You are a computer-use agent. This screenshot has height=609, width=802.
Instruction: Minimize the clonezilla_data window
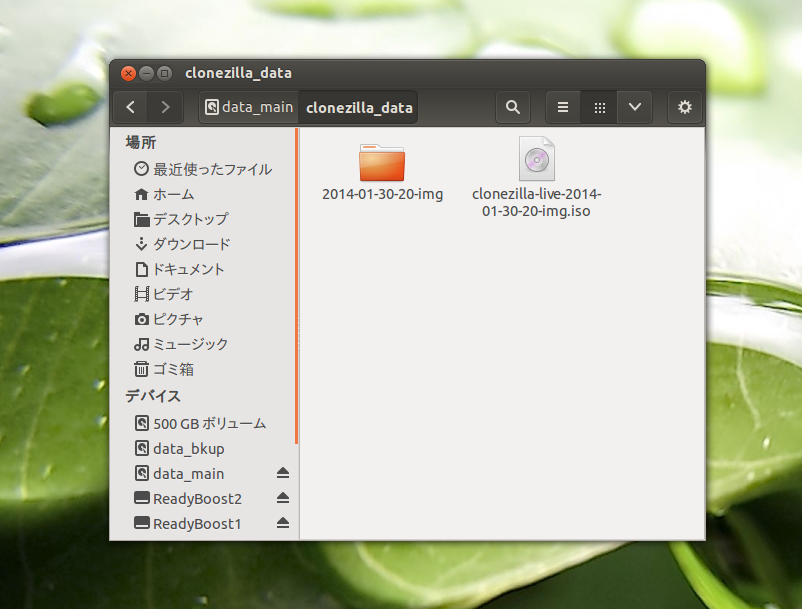point(146,74)
